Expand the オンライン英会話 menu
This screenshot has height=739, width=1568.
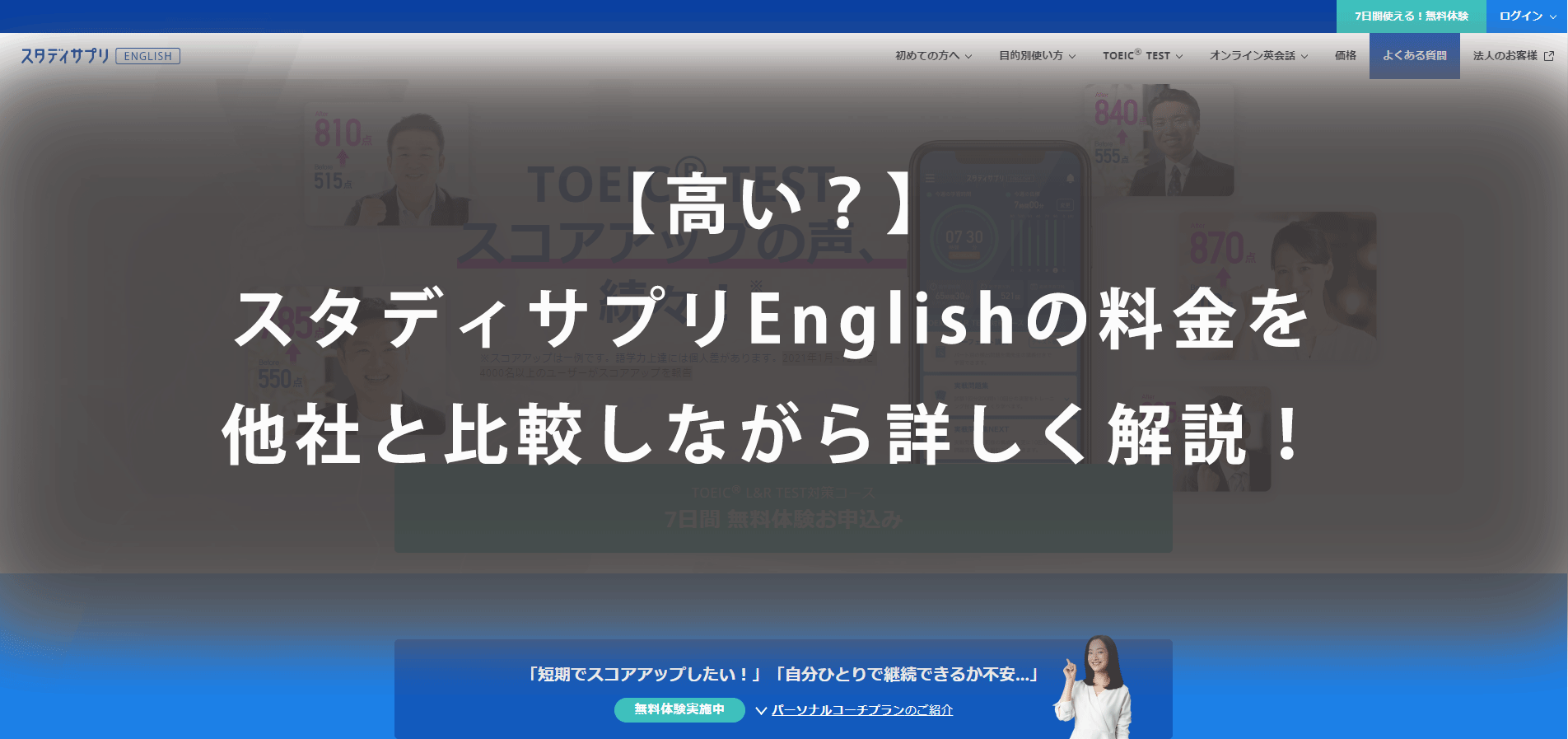(1258, 56)
